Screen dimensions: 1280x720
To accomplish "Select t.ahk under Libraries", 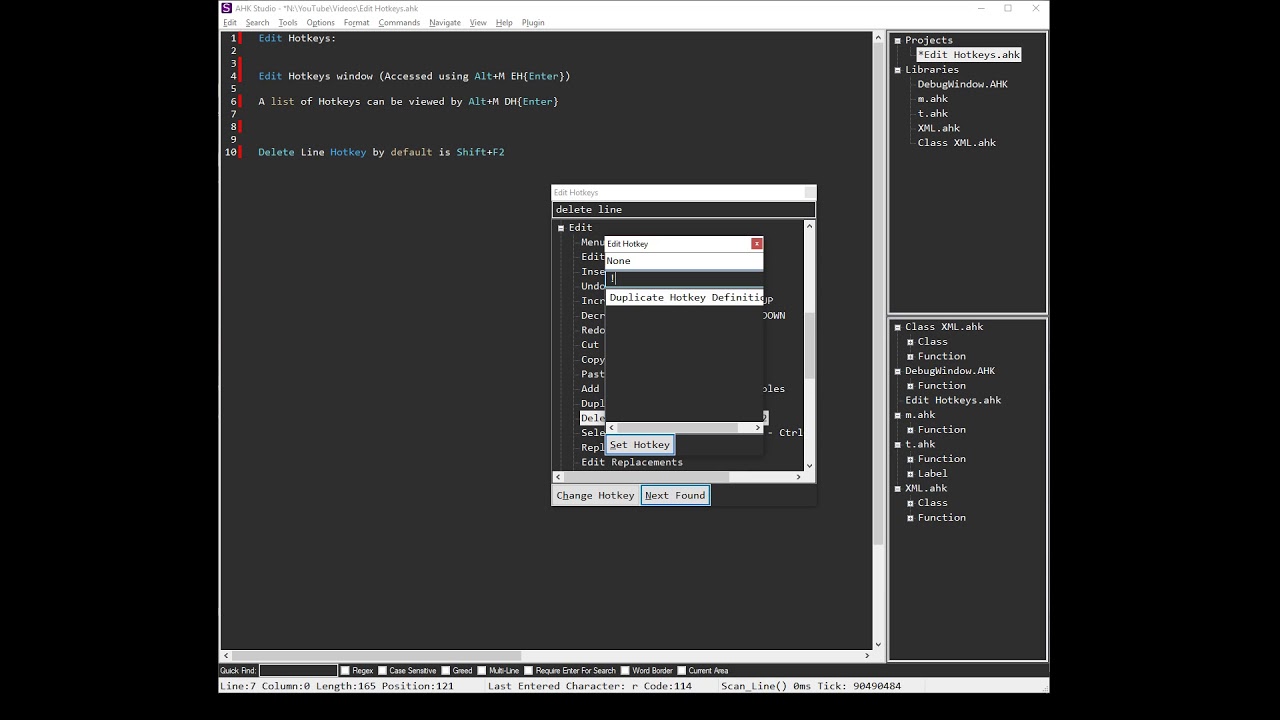I will [932, 113].
